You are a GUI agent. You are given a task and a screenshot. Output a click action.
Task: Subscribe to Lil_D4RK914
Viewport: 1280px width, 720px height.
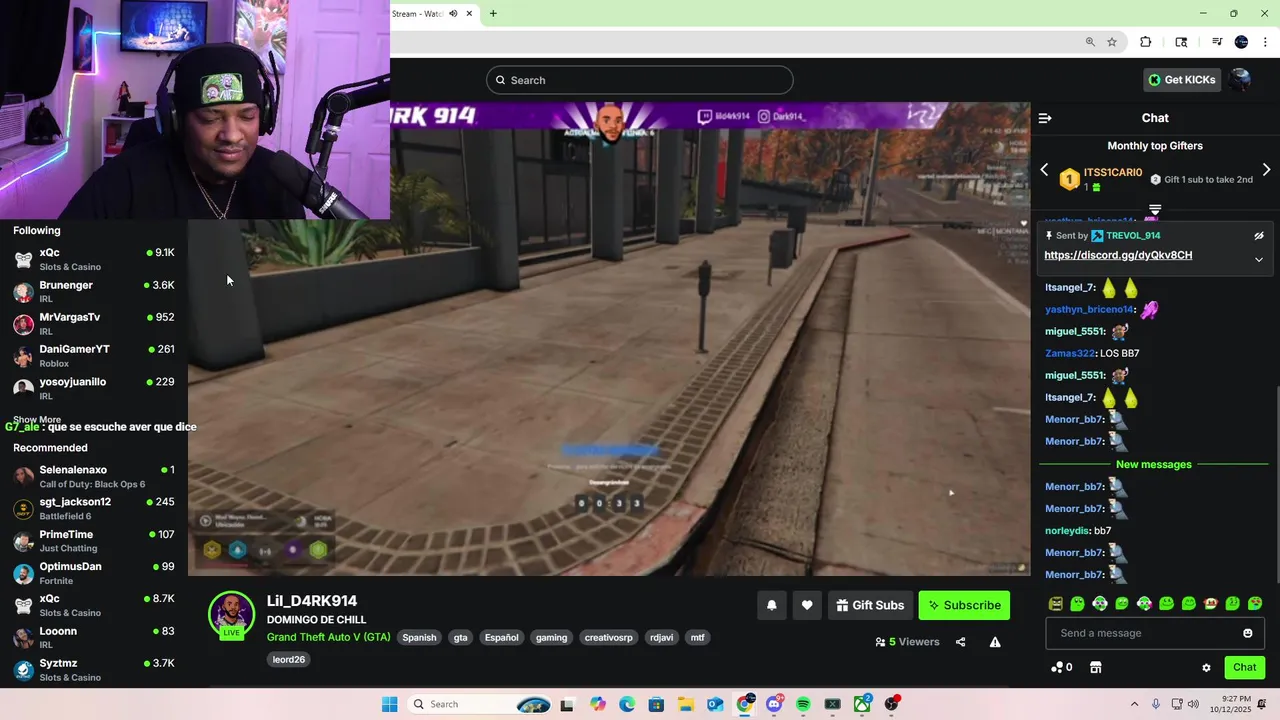pos(964,605)
